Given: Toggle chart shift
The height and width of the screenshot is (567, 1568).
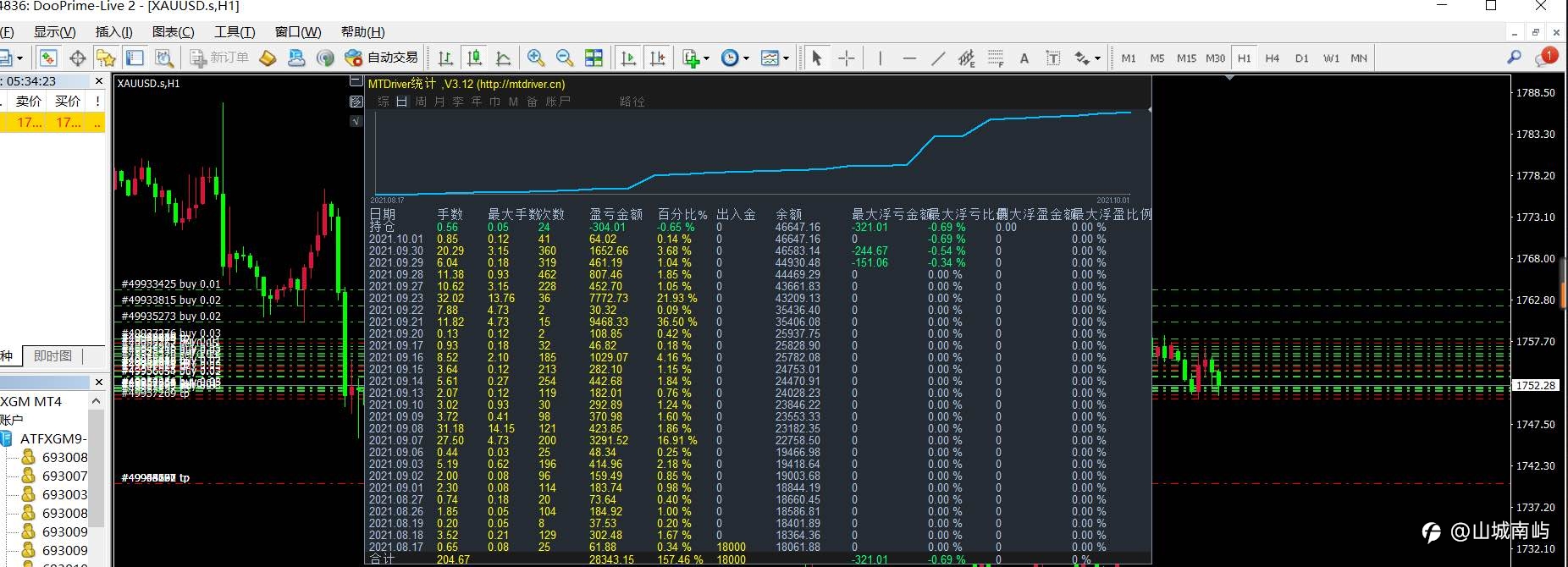Looking at the screenshot, I should (x=657, y=58).
